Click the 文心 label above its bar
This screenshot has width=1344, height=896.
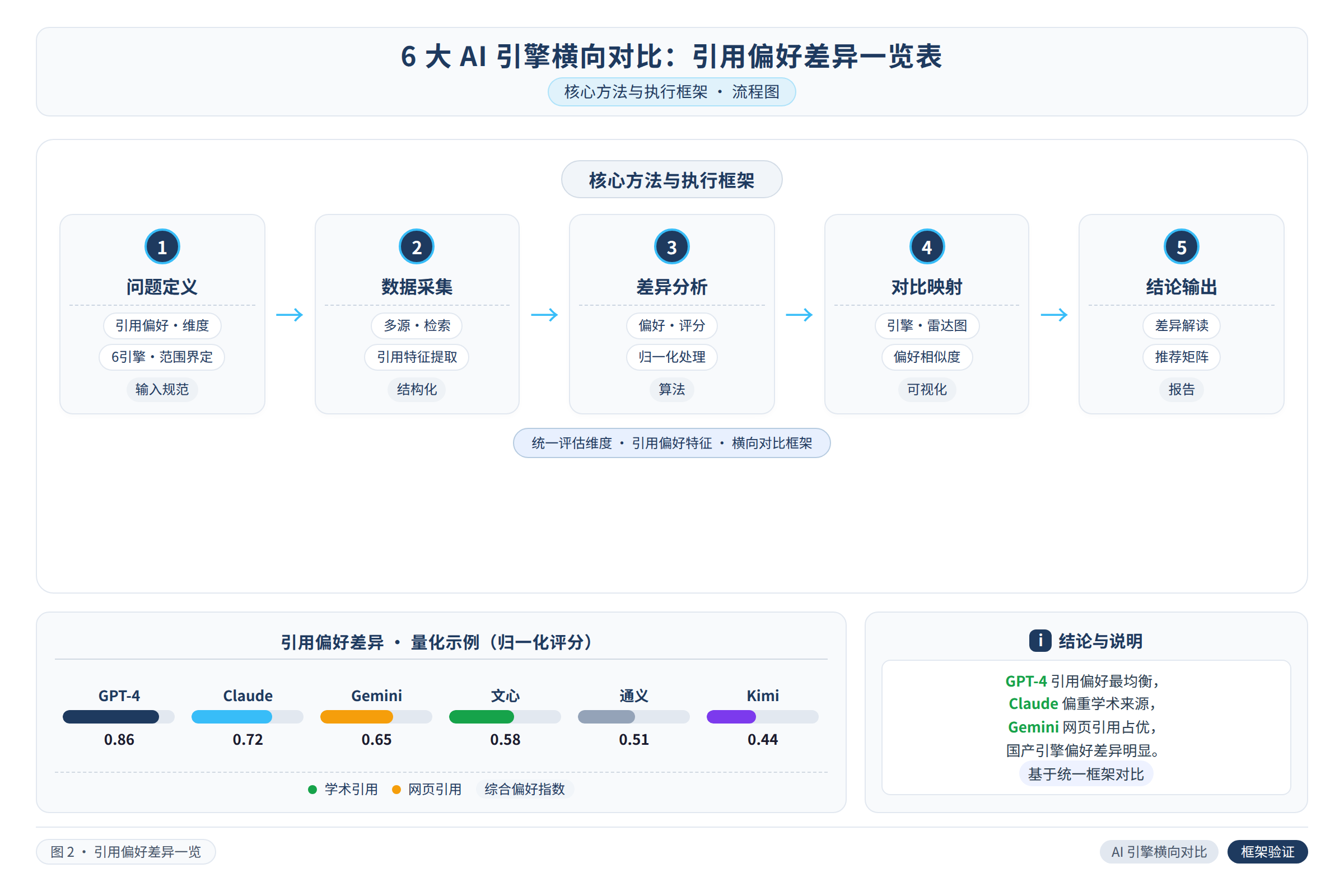505,696
